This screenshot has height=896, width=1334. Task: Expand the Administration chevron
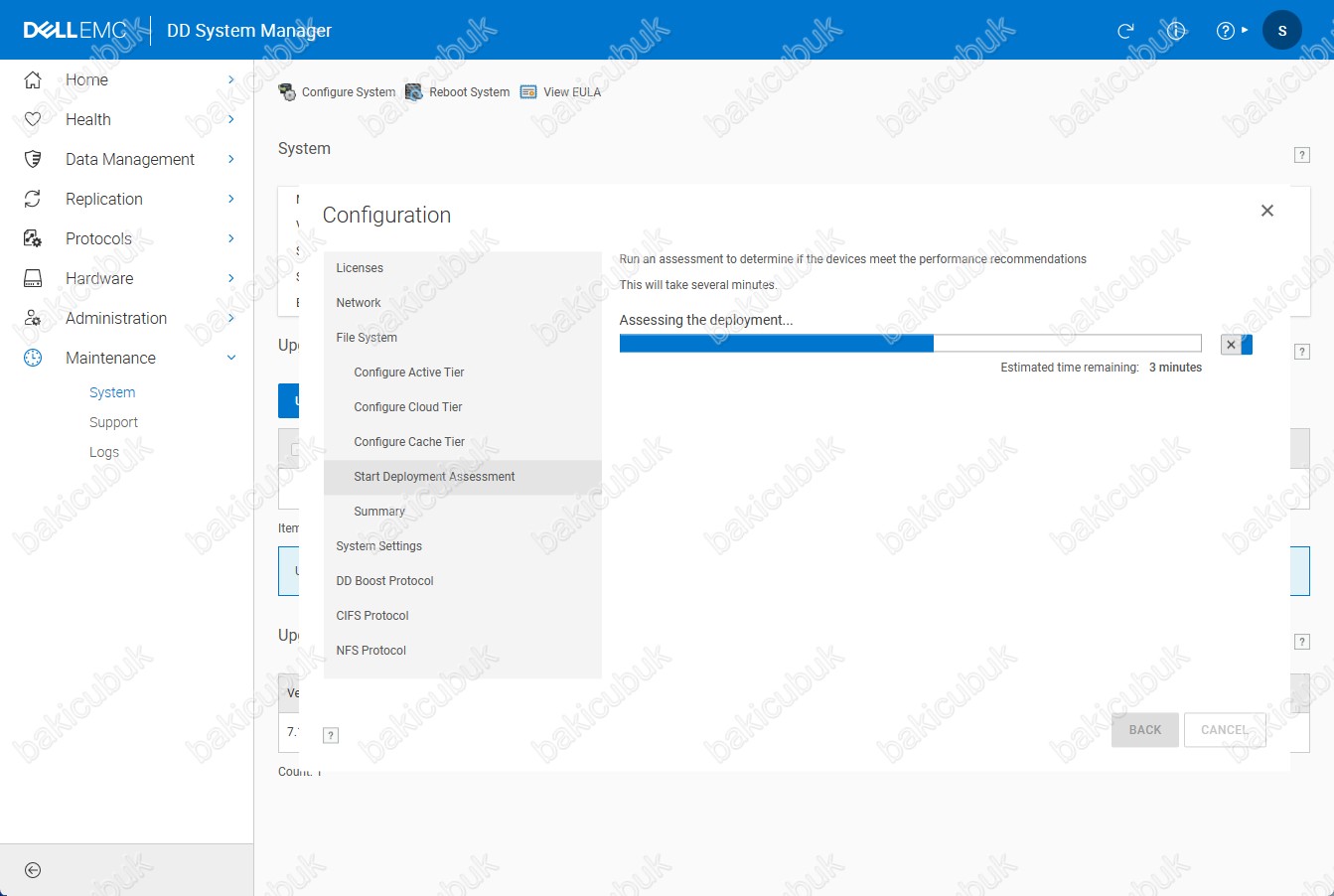230,318
